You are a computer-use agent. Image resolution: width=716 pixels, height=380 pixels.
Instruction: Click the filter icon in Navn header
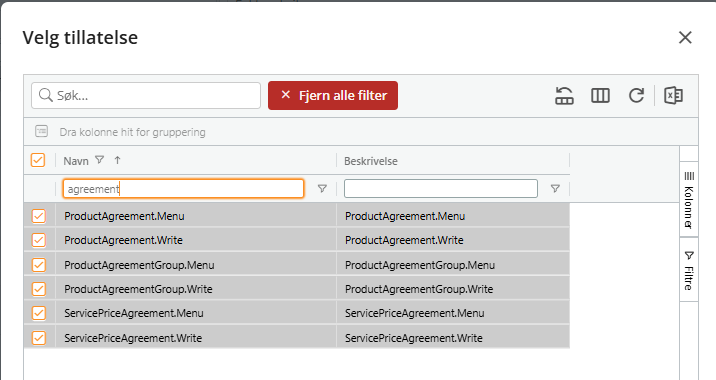(x=100, y=160)
